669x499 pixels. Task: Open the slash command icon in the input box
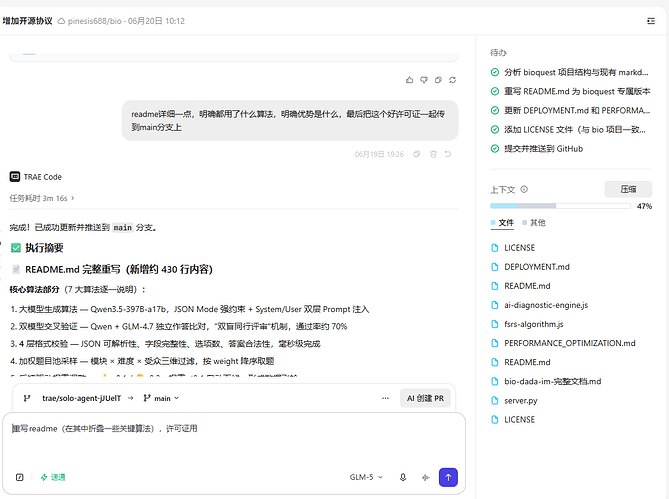[20, 477]
